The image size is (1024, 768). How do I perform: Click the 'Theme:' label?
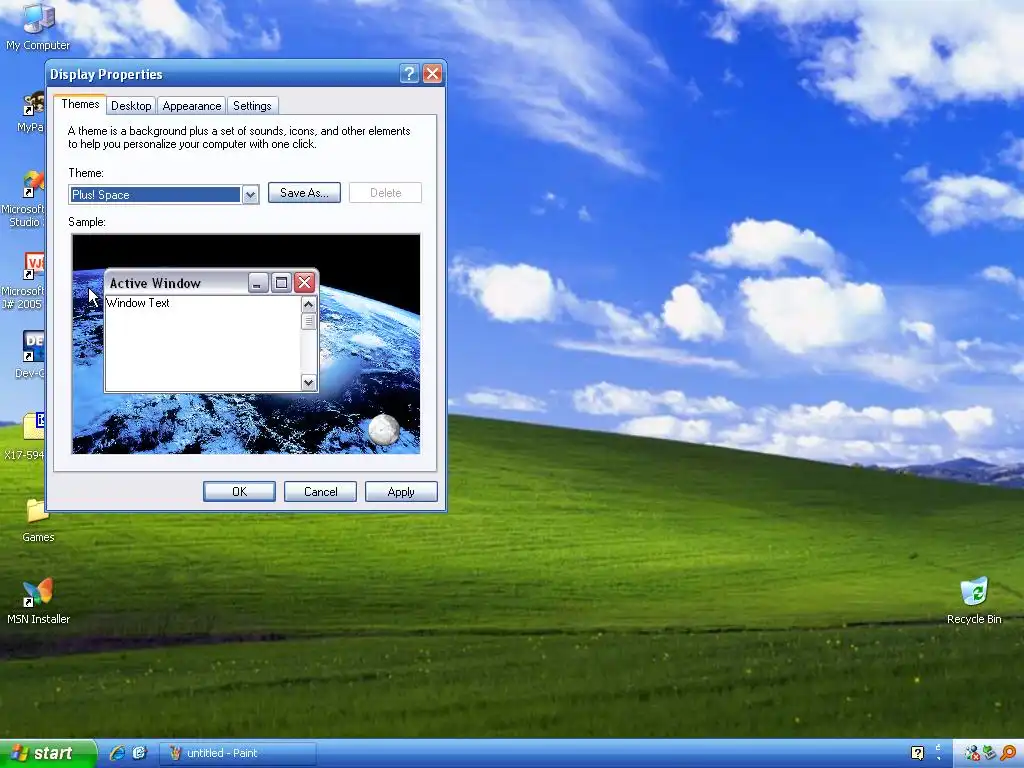[x=86, y=173]
